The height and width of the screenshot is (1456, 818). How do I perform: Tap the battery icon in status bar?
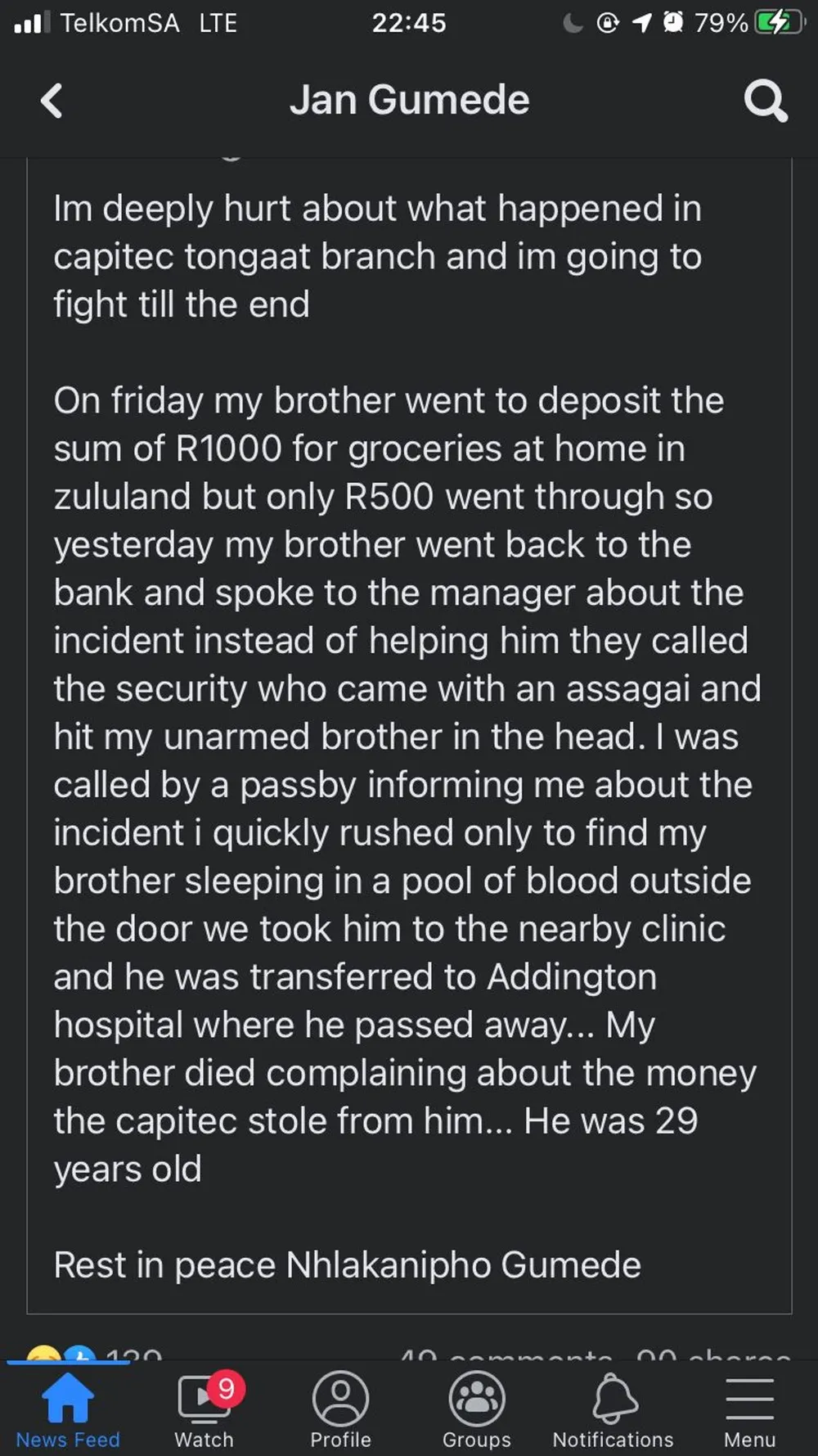point(780,22)
